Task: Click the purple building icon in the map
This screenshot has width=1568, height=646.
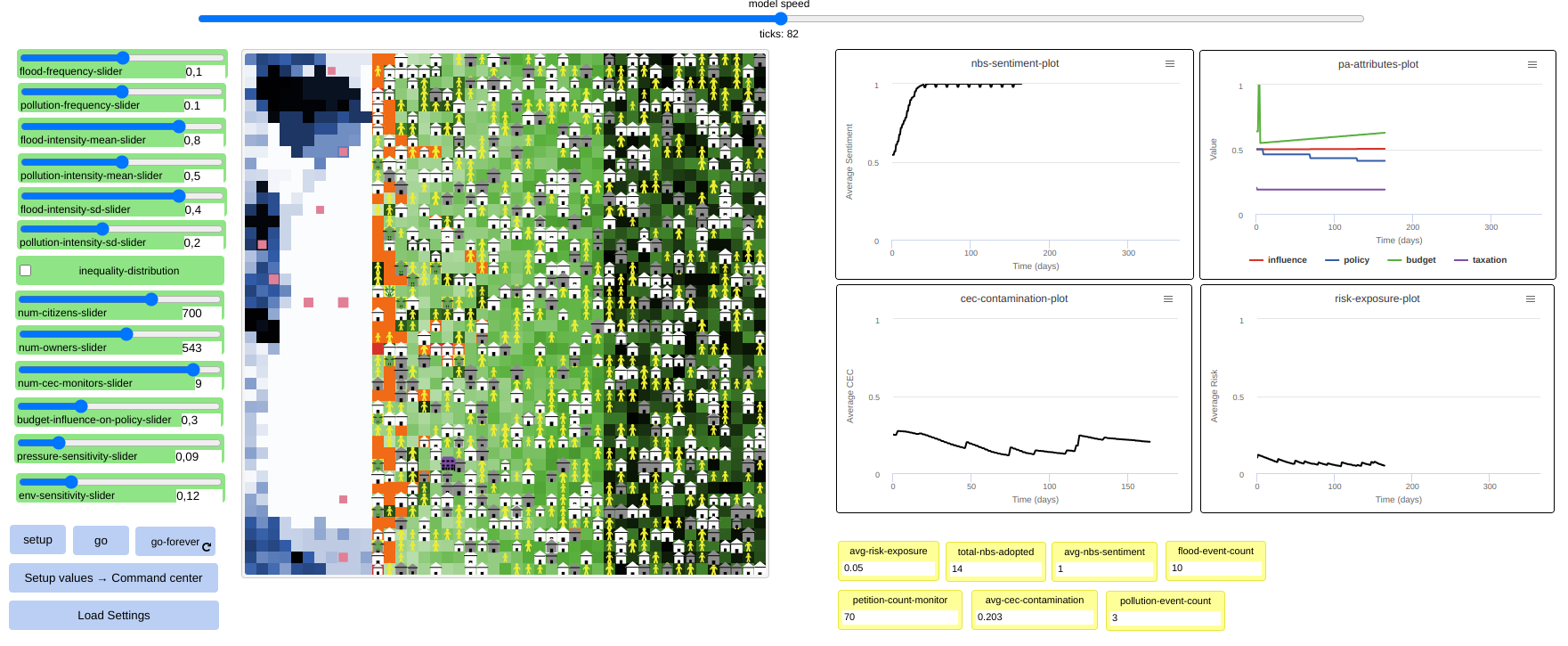Action: coord(448,463)
